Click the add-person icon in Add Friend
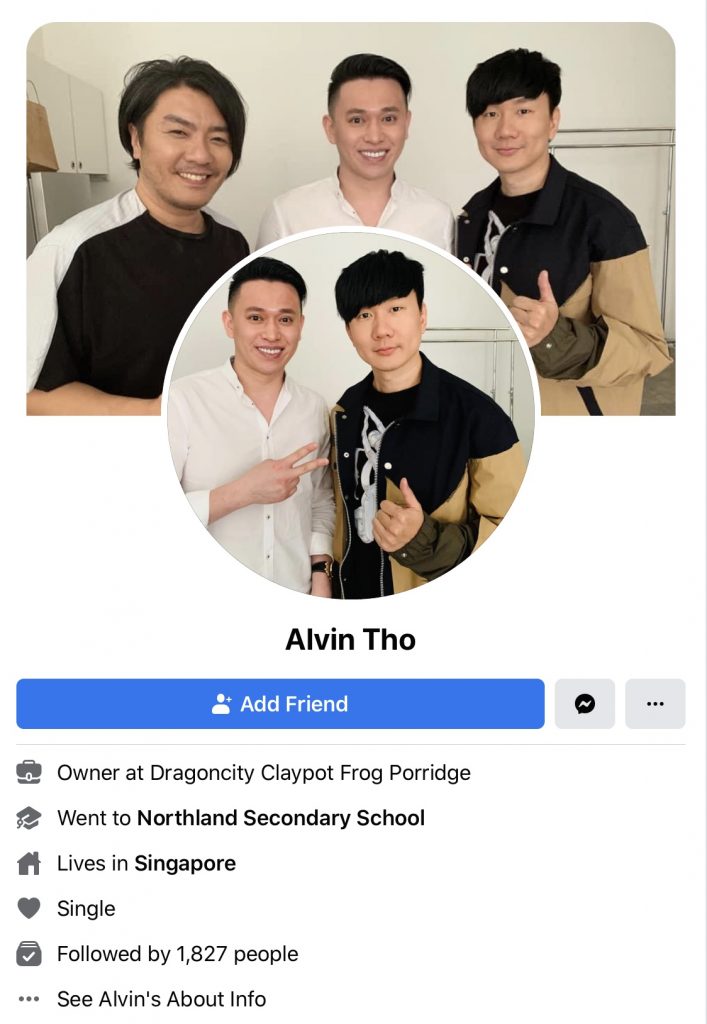 222,703
